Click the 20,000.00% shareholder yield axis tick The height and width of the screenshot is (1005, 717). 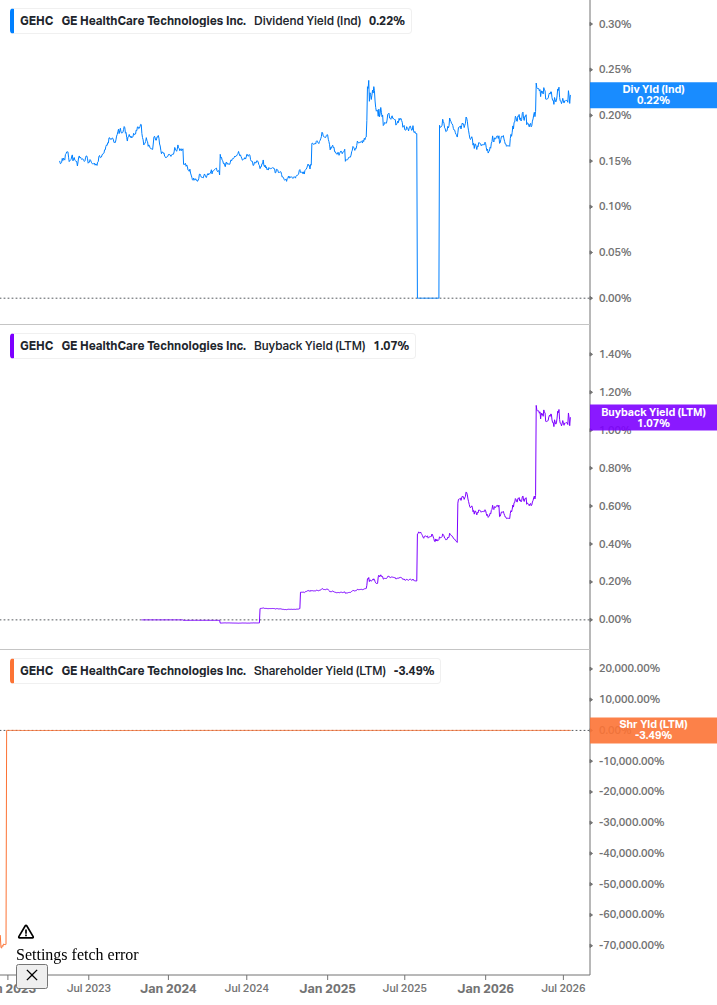(629, 669)
